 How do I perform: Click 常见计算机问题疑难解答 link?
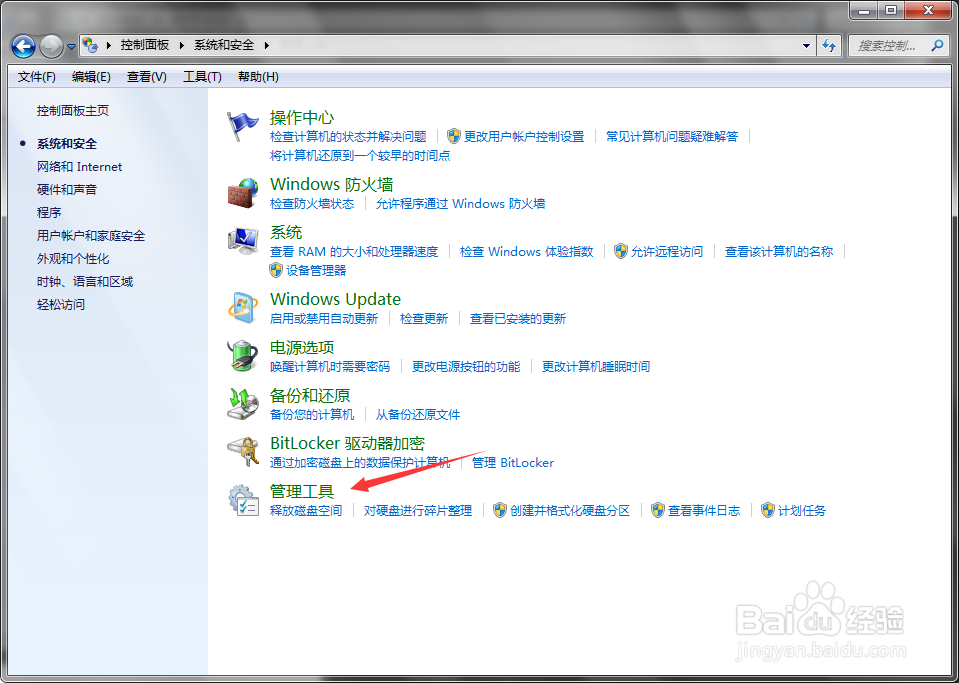click(672, 136)
